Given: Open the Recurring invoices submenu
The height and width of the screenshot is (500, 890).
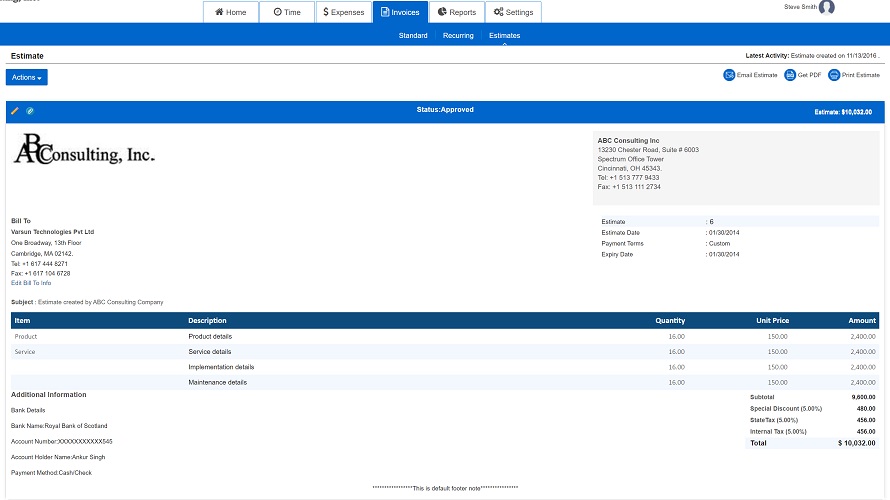Looking at the screenshot, I should click(x=458, y=36).
